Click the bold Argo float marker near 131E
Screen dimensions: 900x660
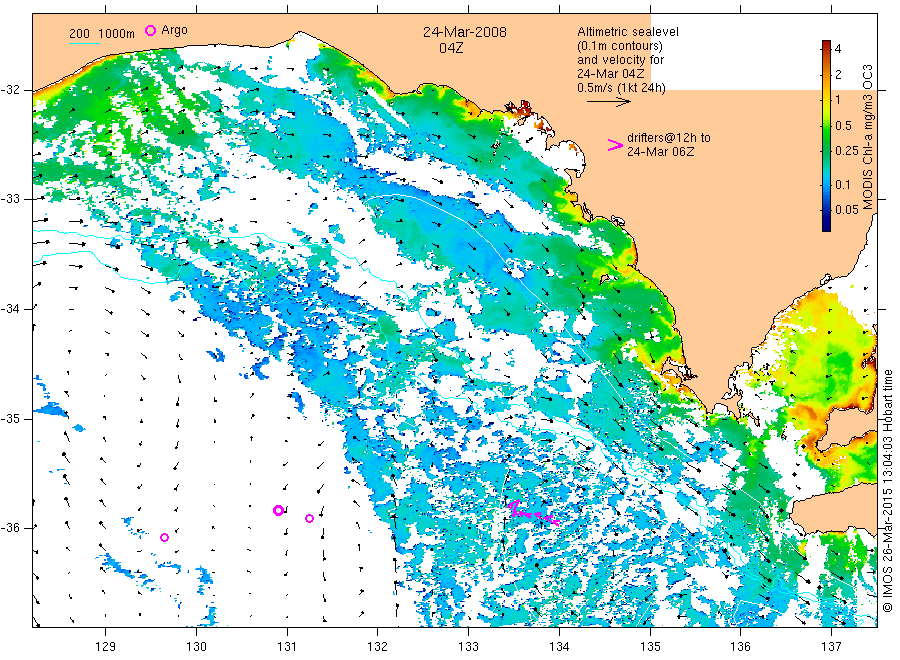(x=278, y=510)
